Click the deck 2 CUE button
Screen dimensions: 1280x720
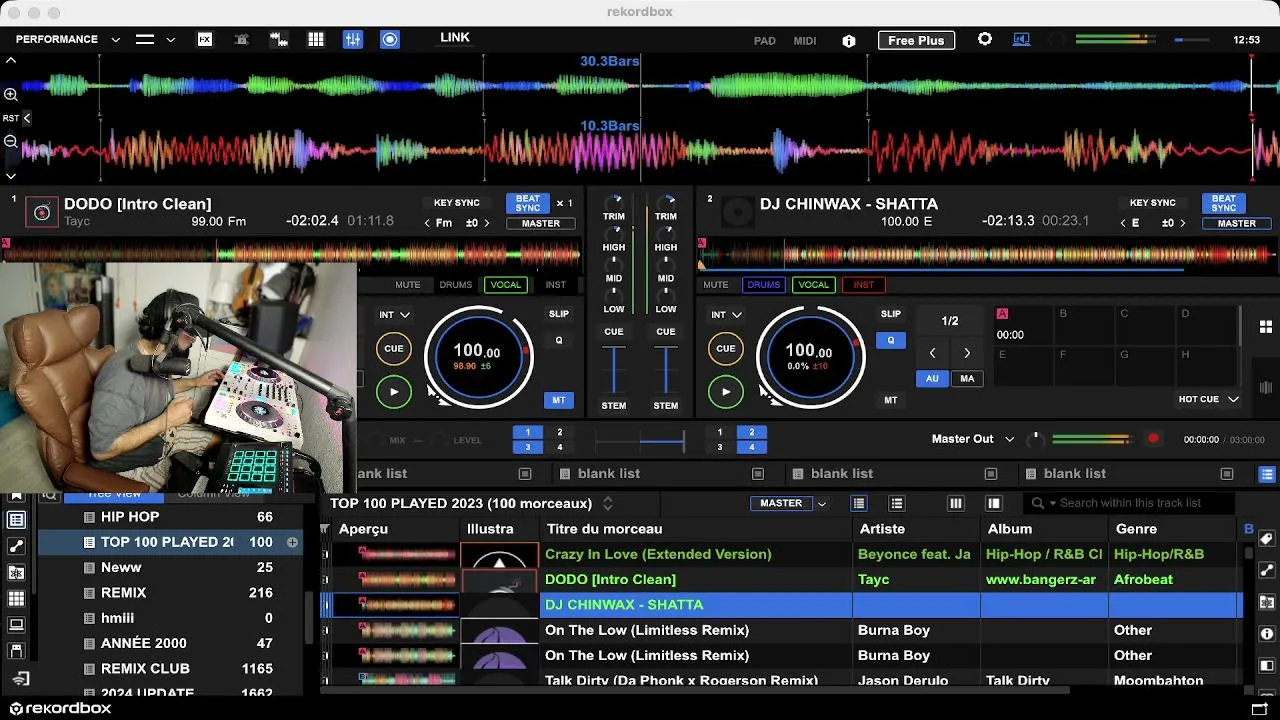tap(726, 348)
